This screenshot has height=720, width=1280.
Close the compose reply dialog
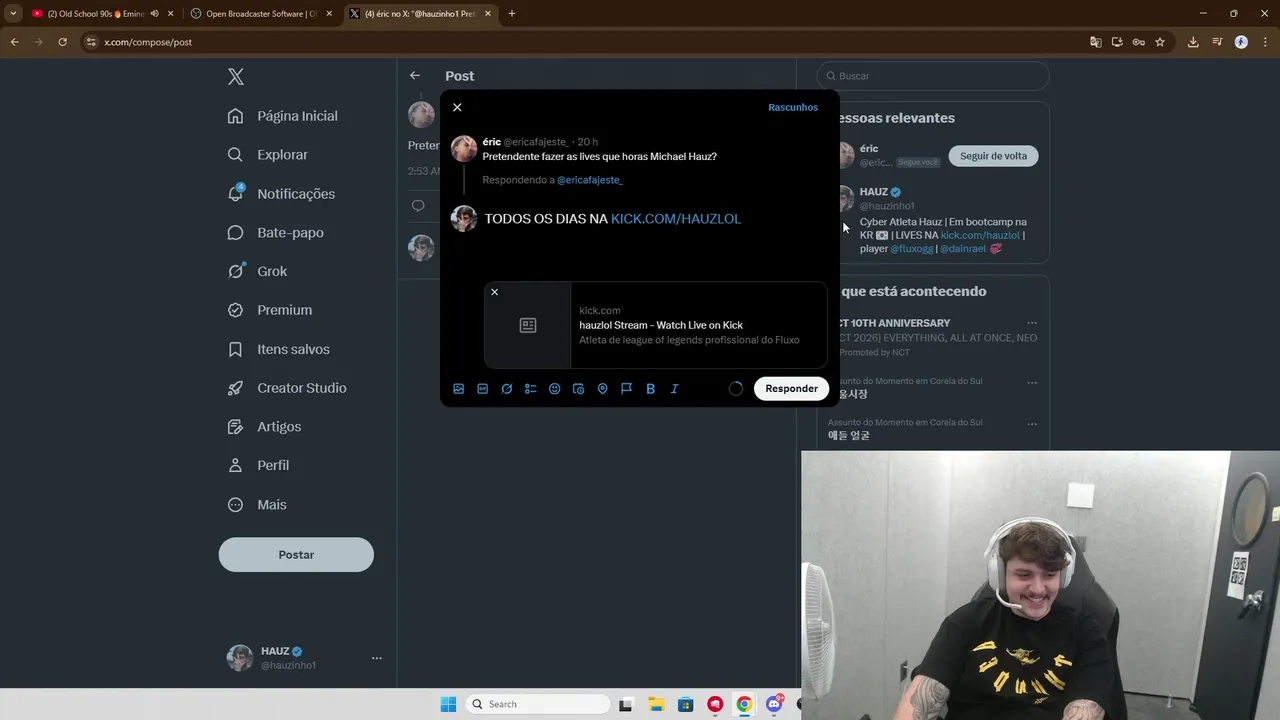pos(457,107)
